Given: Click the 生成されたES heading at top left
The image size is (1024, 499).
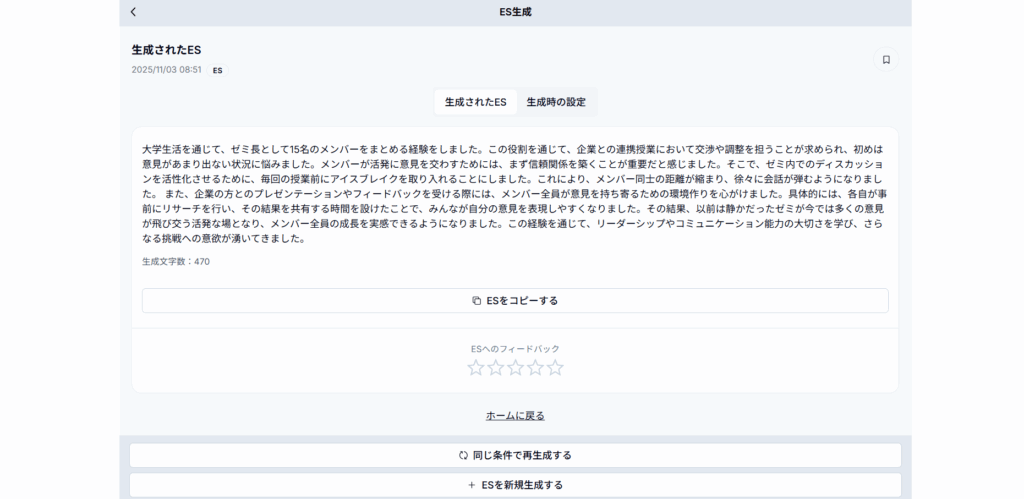Looking at the screenshot, I should [x=167, y=49].
